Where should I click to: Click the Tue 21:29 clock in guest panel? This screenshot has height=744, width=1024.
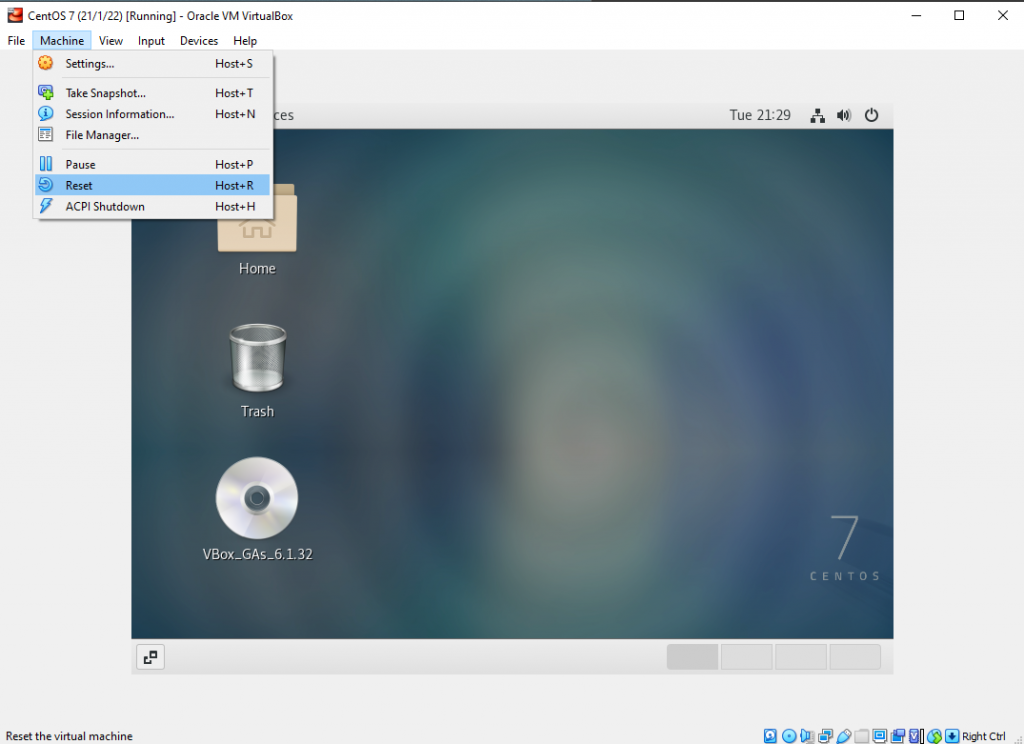[760, 116]
